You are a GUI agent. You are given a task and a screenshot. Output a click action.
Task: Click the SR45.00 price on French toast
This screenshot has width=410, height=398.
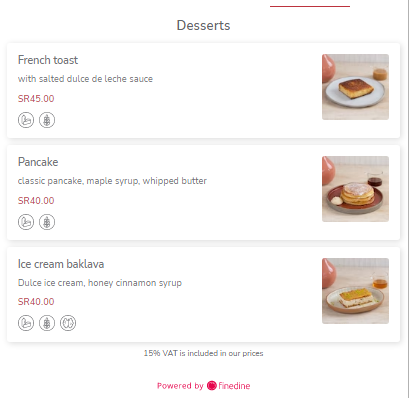point(36,99)
